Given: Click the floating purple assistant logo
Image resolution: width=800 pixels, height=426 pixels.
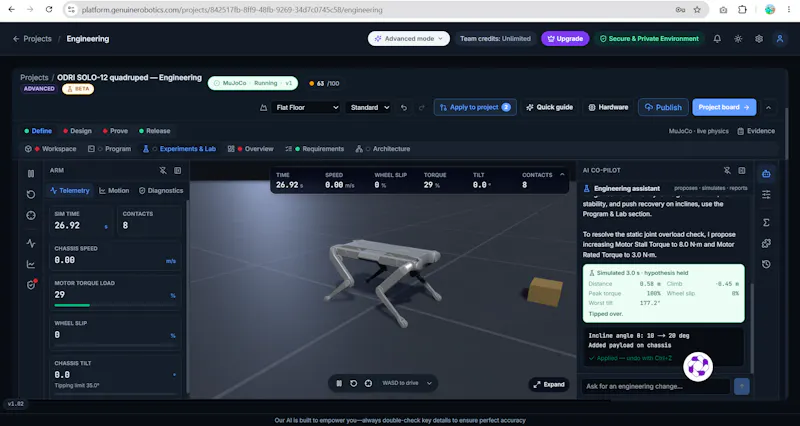Looking at the screenshot, I should pyautogui.click(x=697, y=366).
